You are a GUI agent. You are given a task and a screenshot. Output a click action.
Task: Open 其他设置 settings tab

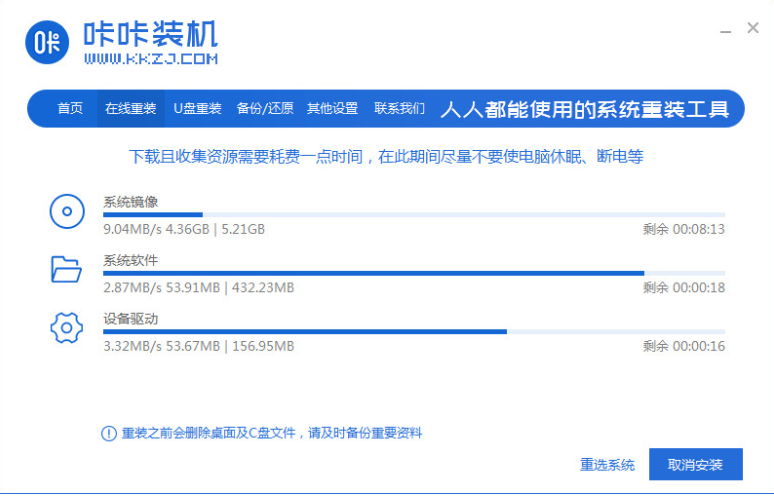(x=332, y=108)
